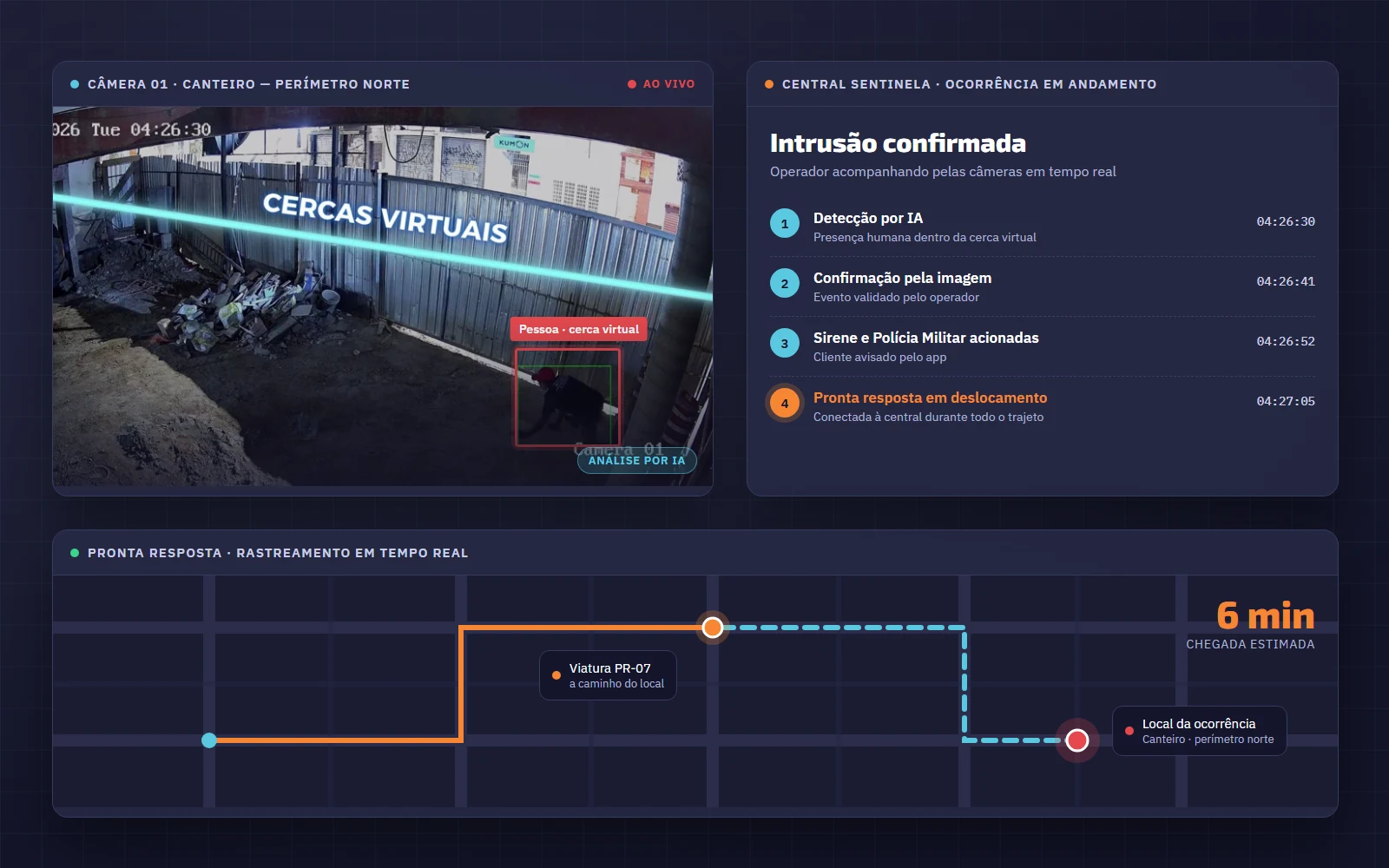This screenshot has width=1389, height=868.
Task: Select the red incident location marker
Action: [x=1077, y=740]
